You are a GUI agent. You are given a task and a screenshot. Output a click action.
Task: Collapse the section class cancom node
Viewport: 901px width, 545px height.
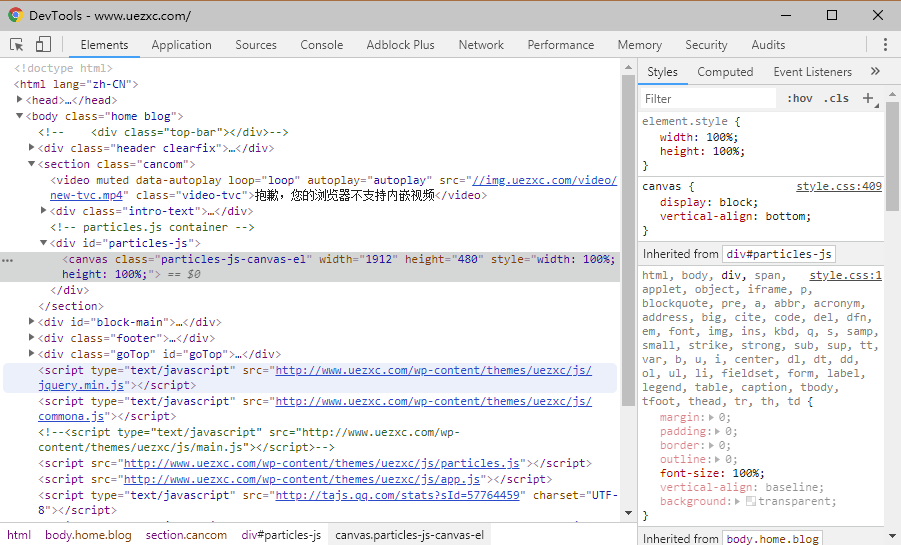click(x=32, y=165)
